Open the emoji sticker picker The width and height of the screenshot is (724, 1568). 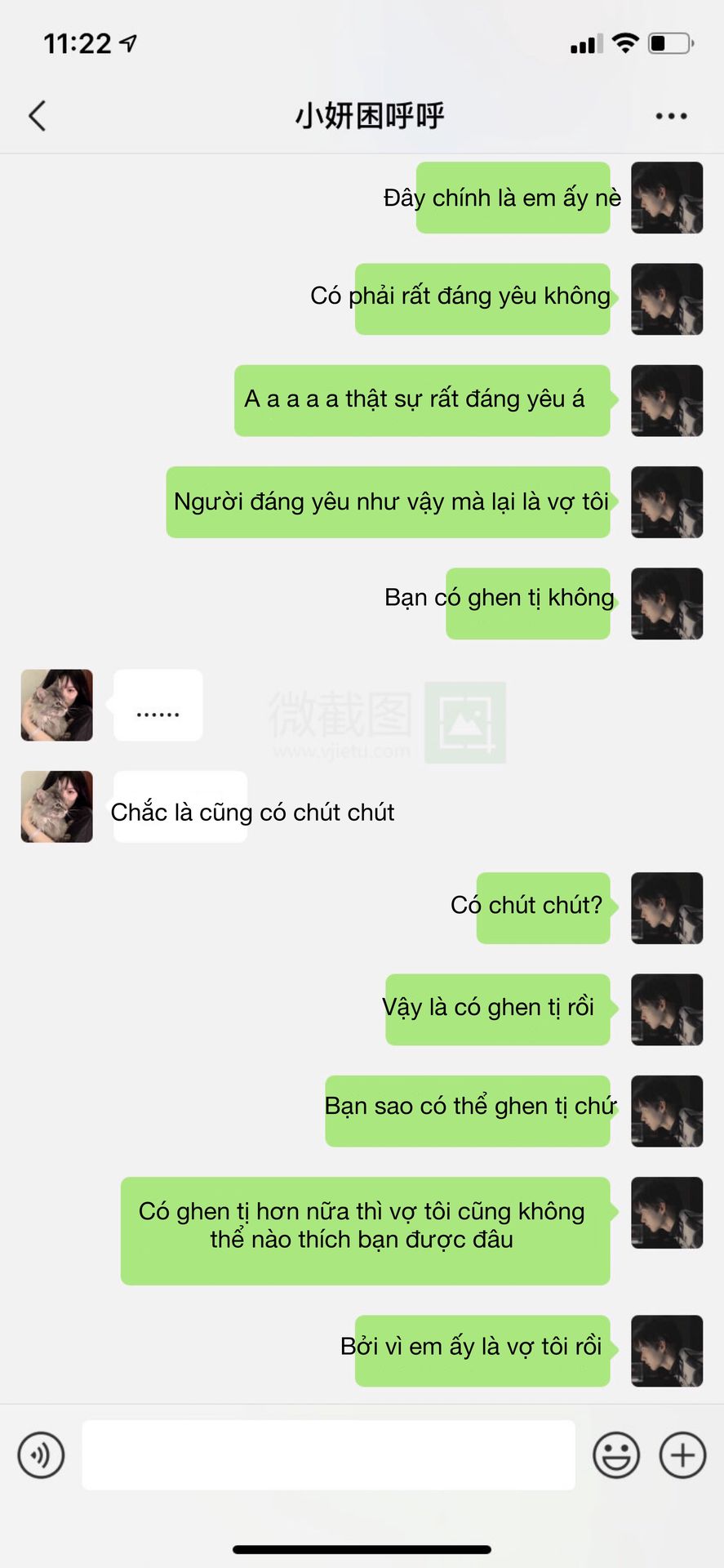tap(616, 1454)
